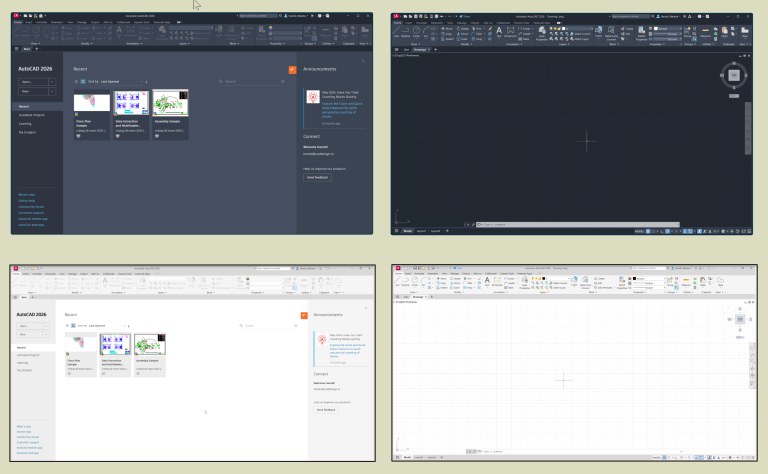Select the Line tool in dark drawing window

397,31
